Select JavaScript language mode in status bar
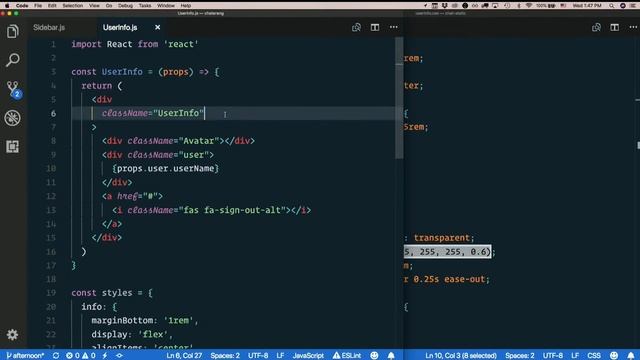 308,356
